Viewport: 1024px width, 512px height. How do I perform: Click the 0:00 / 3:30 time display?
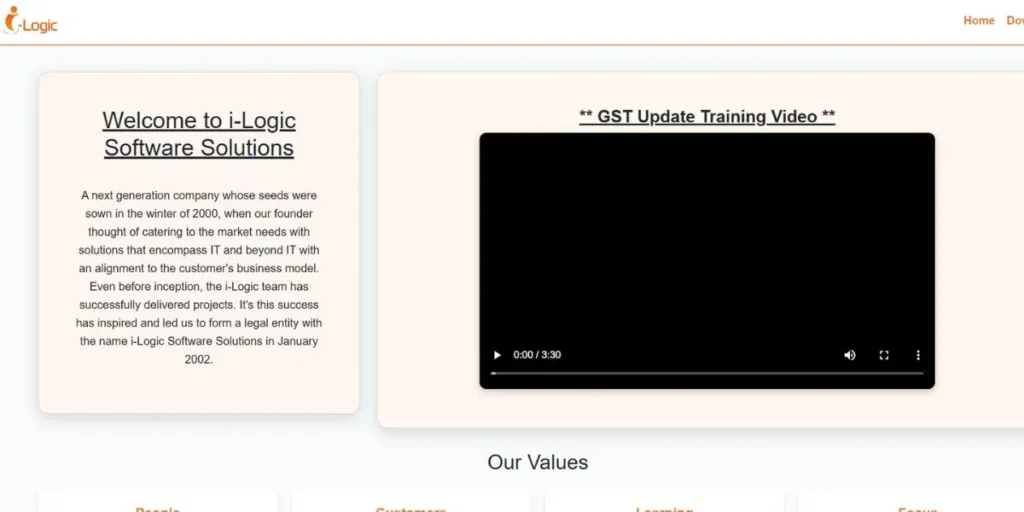(537, 355)
